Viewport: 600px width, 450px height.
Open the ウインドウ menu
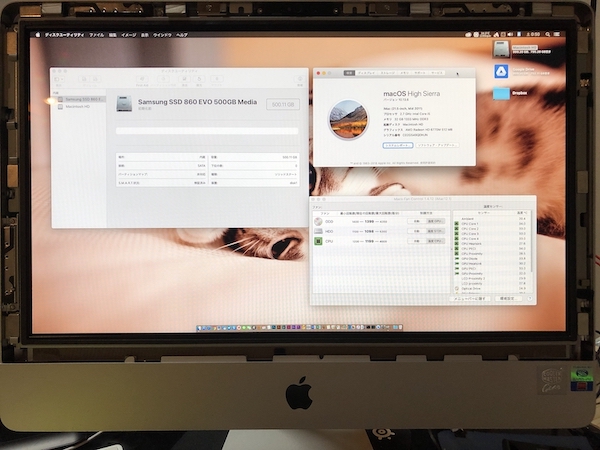pyautogui.click(x=162, y=35)
